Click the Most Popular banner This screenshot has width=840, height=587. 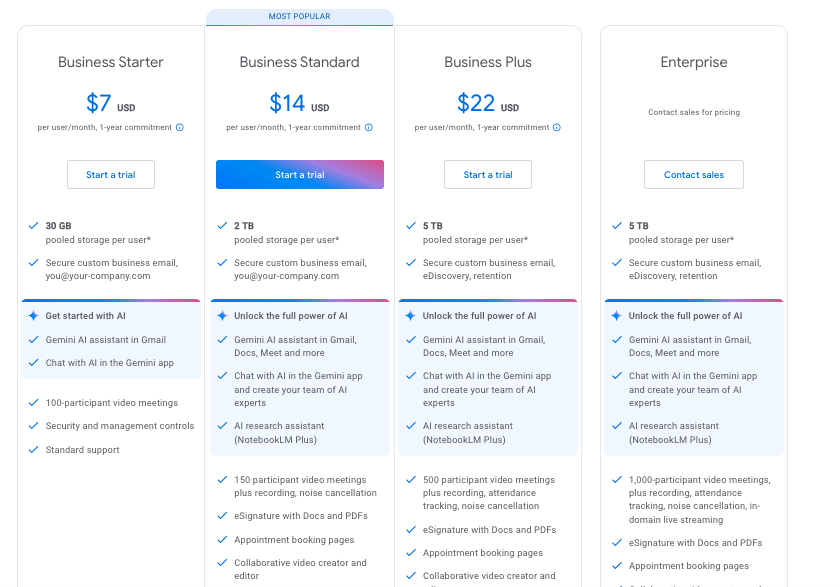pos(300,17)
